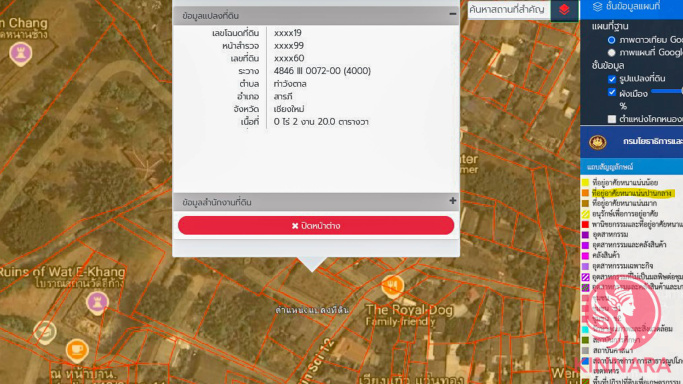Click the stacked-layers icon beside ชั้นข้อมูลแผนที่
The width and height of the screenshot is (683, 384).
(x=597, y=6)
